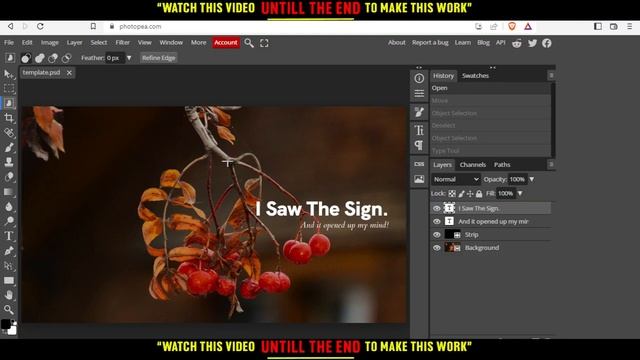Close the template.psd document tab
Screen dimensions: 640x360
tap(69, 73)
